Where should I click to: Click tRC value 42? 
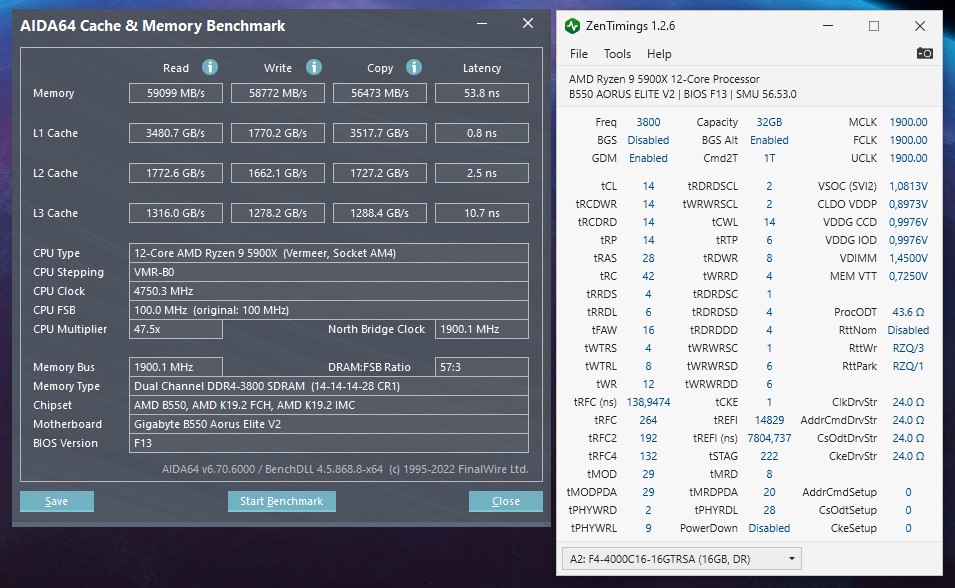pos(648,276)
